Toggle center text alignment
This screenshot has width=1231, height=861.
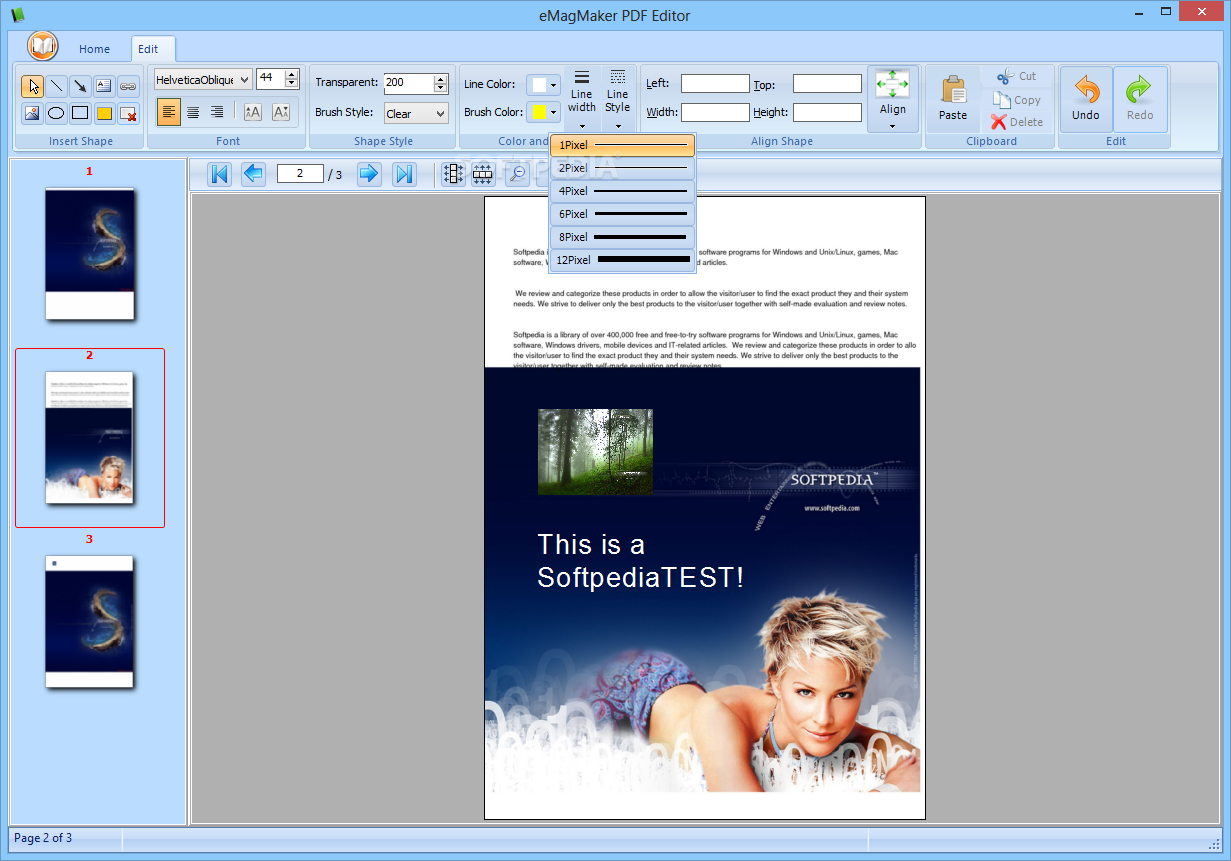pos(193,112)
